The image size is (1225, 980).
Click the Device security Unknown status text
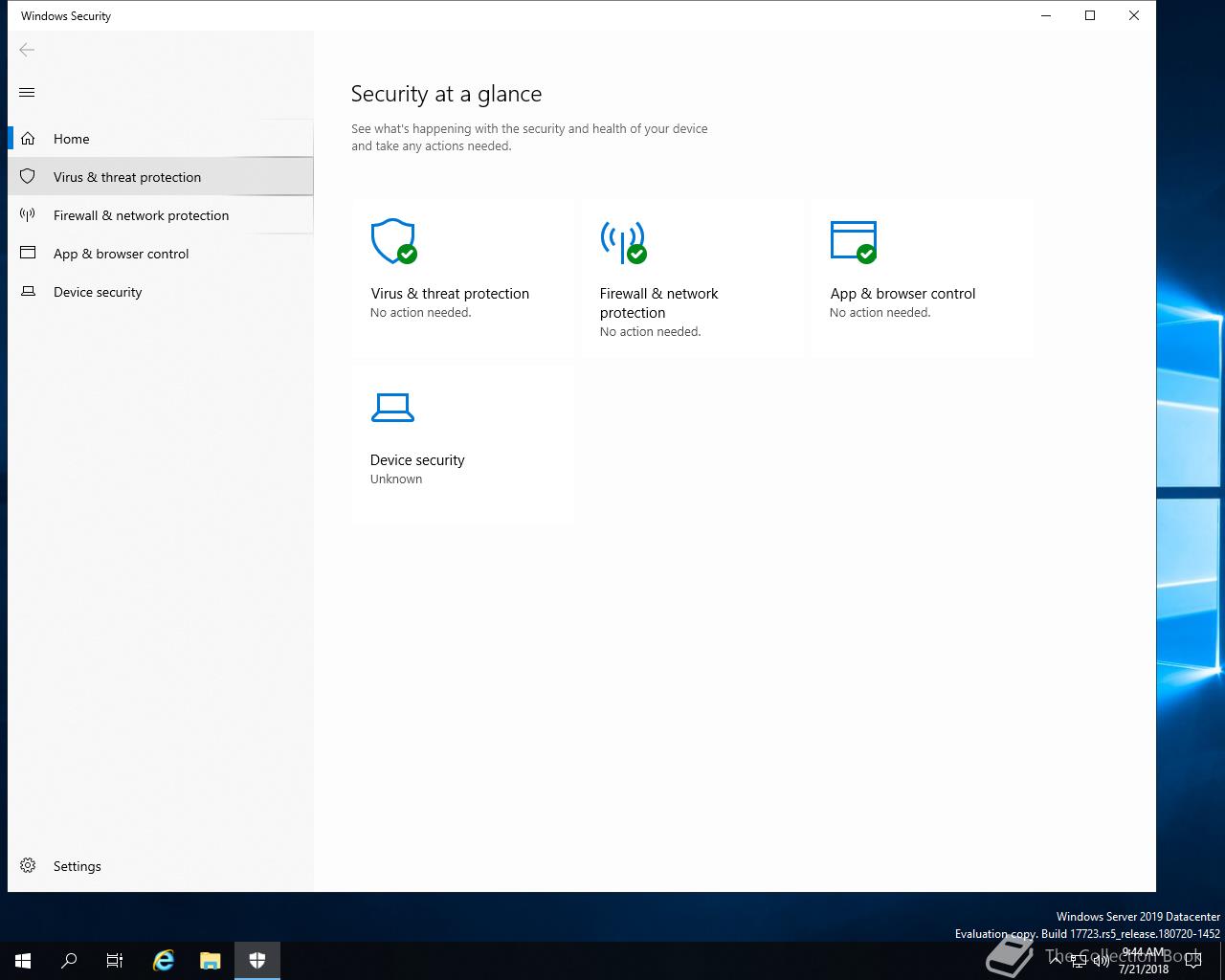(x=396, y=479)
